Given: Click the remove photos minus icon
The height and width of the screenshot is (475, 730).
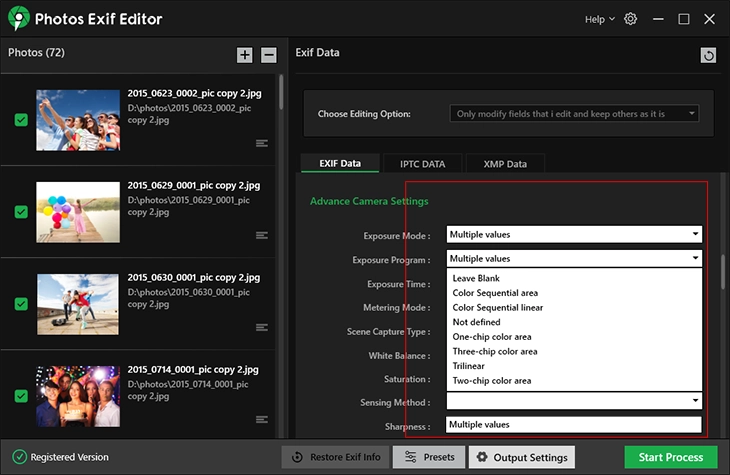Looking at the screenshot, I should click(269, 55).
